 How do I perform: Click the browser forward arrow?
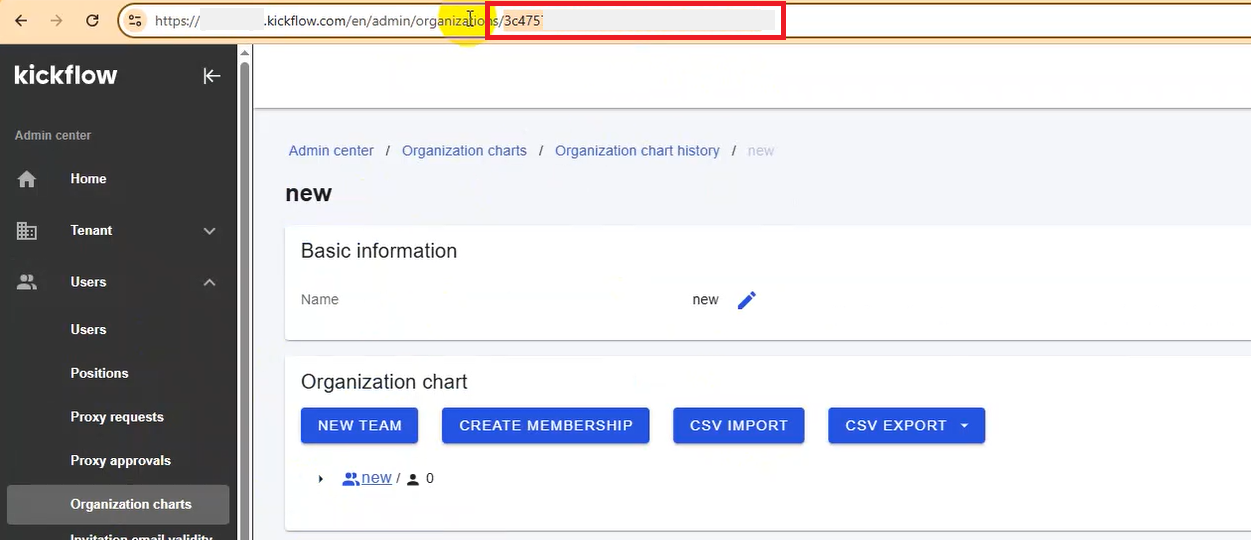[x=56, y=20]
